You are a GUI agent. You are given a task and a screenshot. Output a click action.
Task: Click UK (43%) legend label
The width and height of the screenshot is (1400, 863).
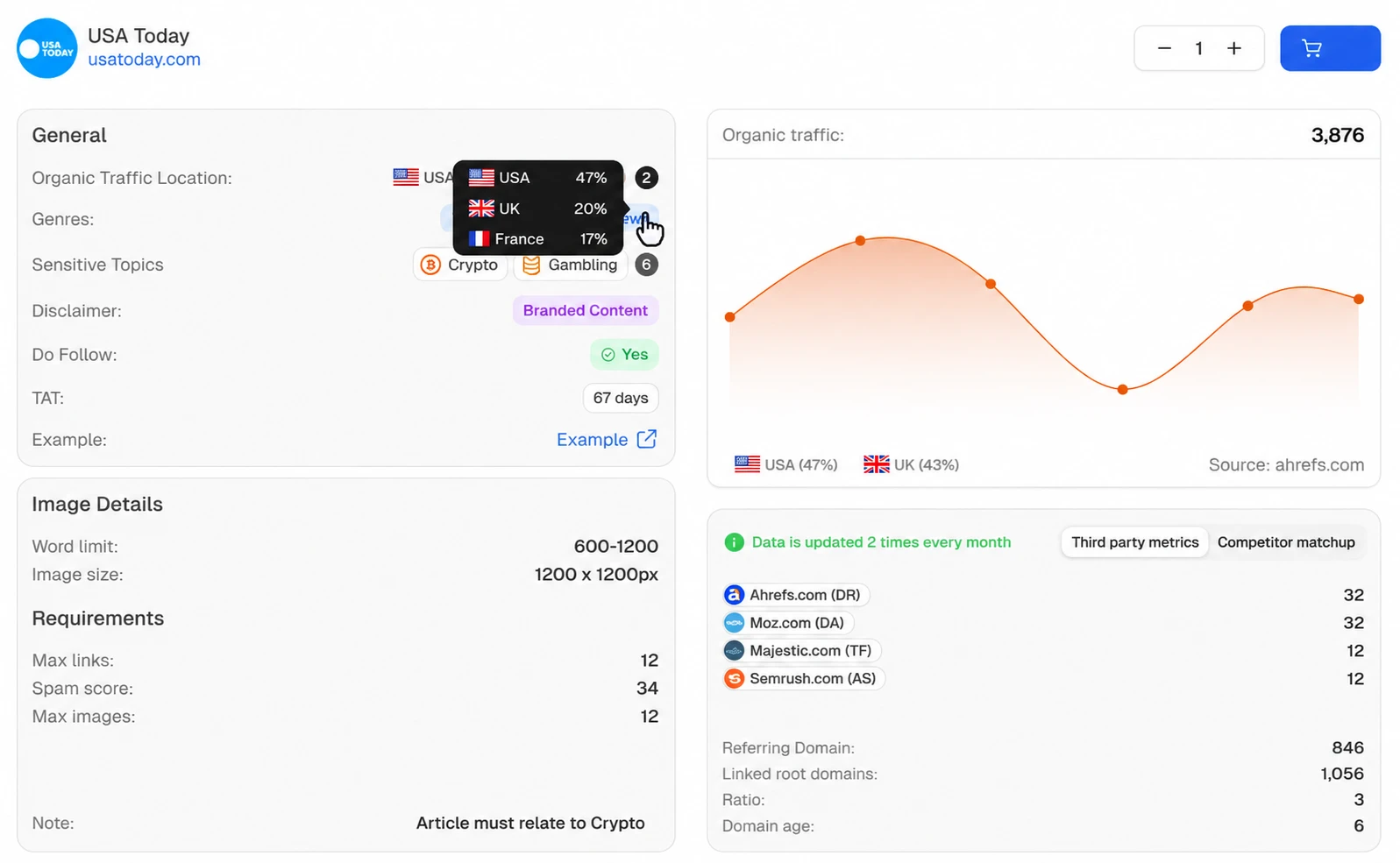927,465
